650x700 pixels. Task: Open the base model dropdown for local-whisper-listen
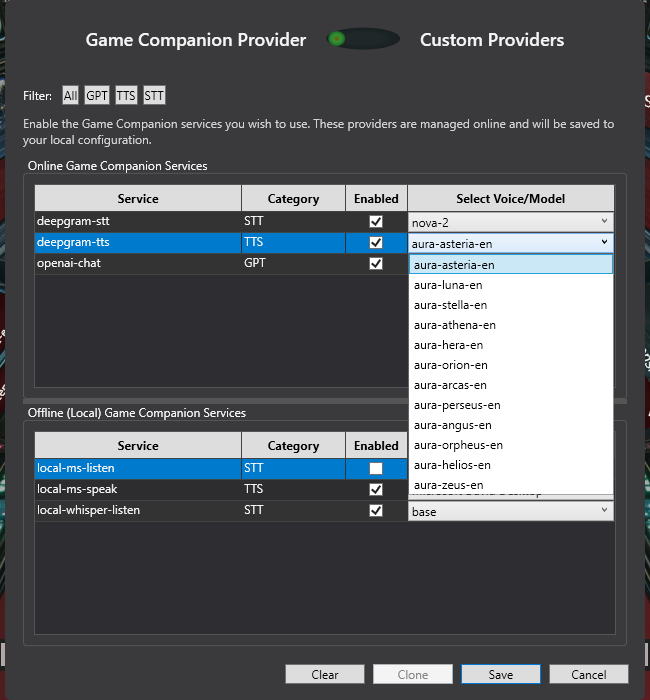510,511
